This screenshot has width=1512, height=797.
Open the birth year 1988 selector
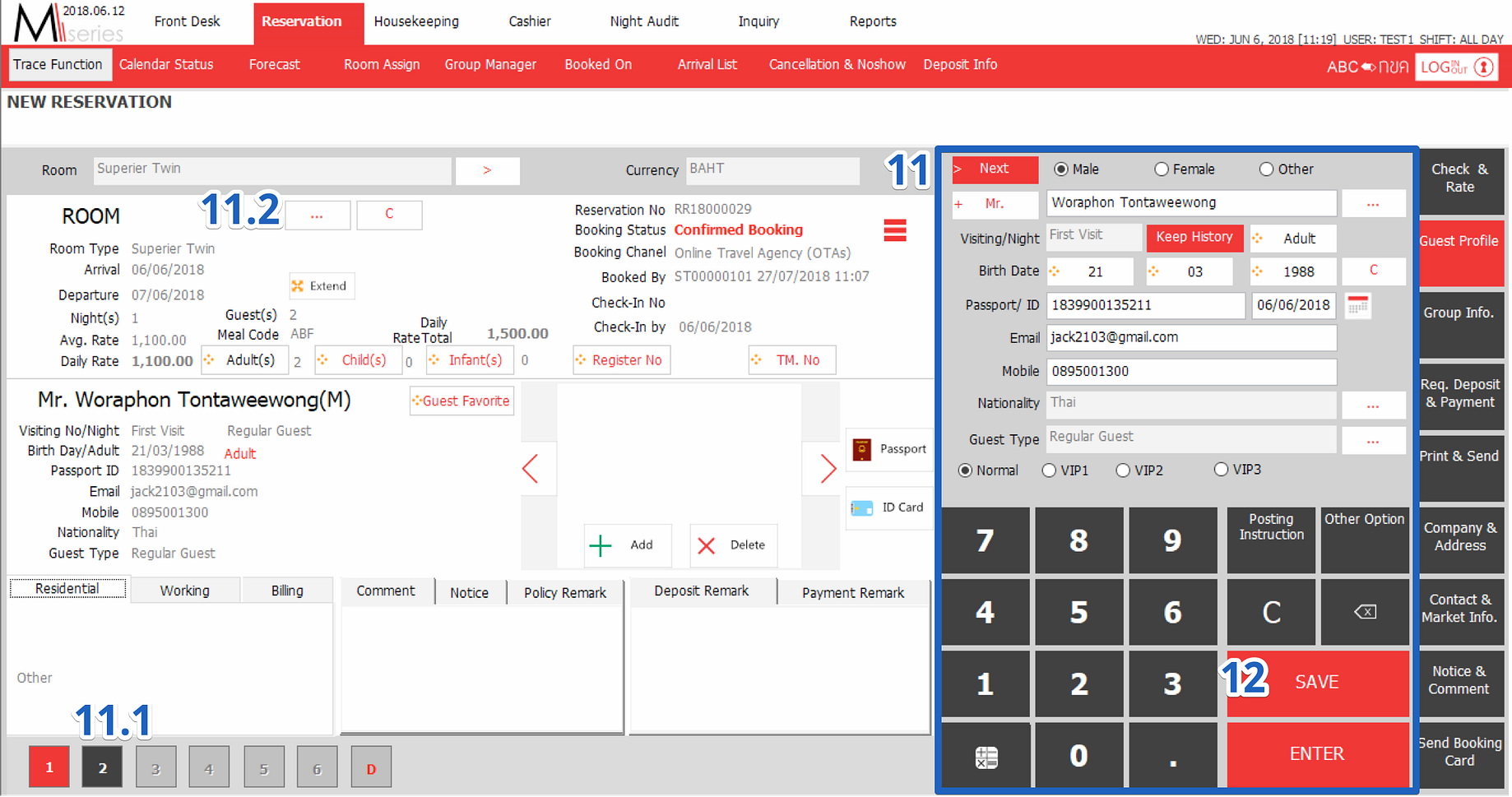(1293, 271)
